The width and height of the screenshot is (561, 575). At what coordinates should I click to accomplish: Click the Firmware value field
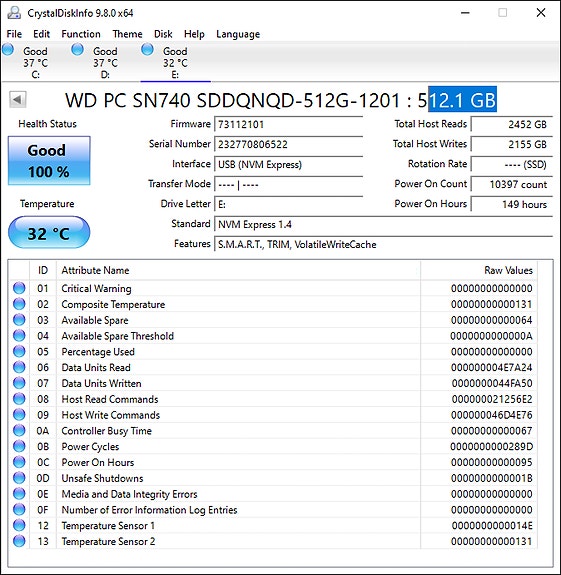(288, 124)
